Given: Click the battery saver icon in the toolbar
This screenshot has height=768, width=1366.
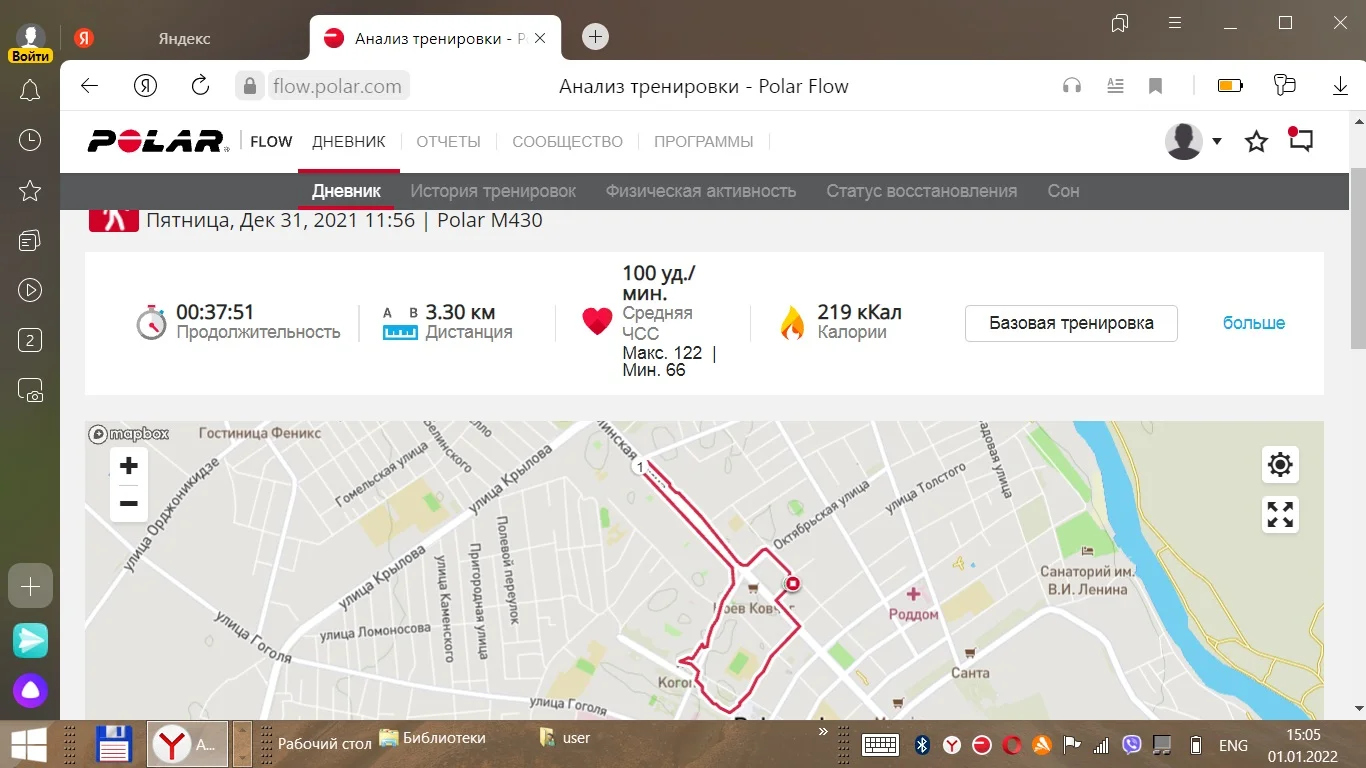Looking at the screenshot, I should 1230,86.
